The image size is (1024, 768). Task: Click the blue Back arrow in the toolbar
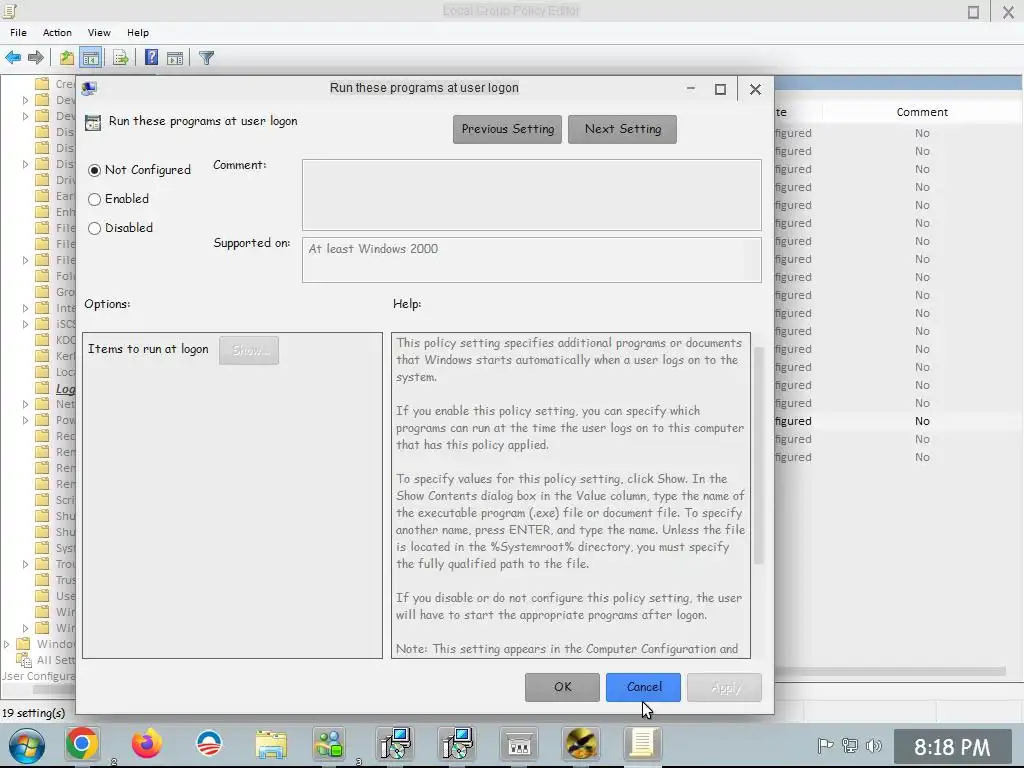[12, 58]
